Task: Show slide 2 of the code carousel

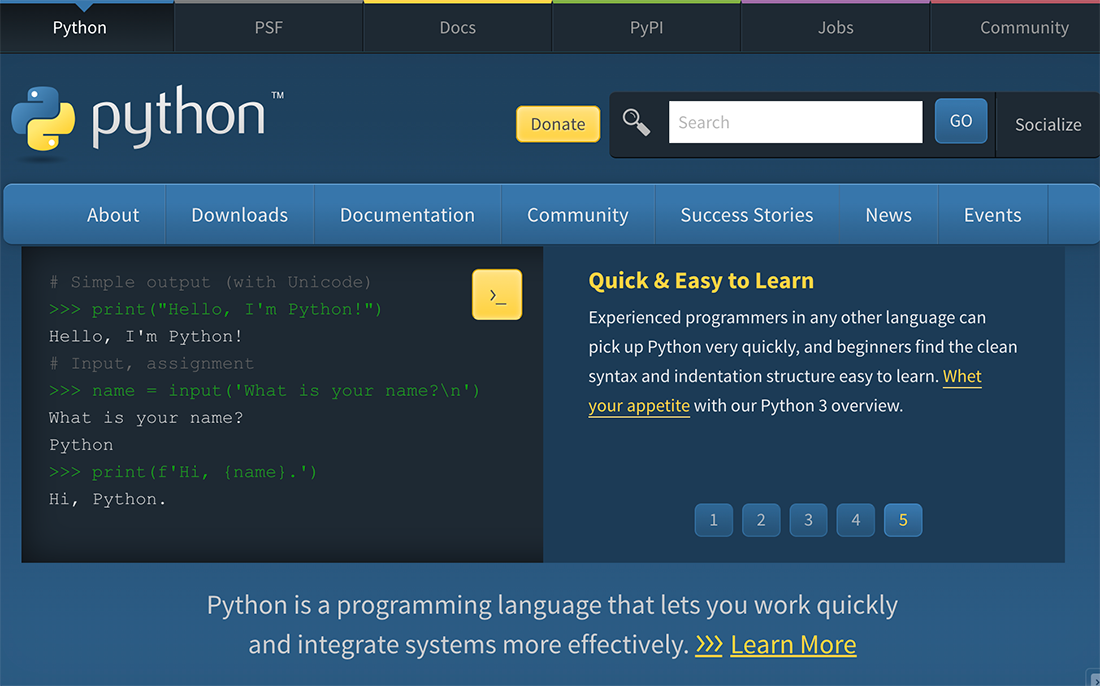Action: pos(761,520)
